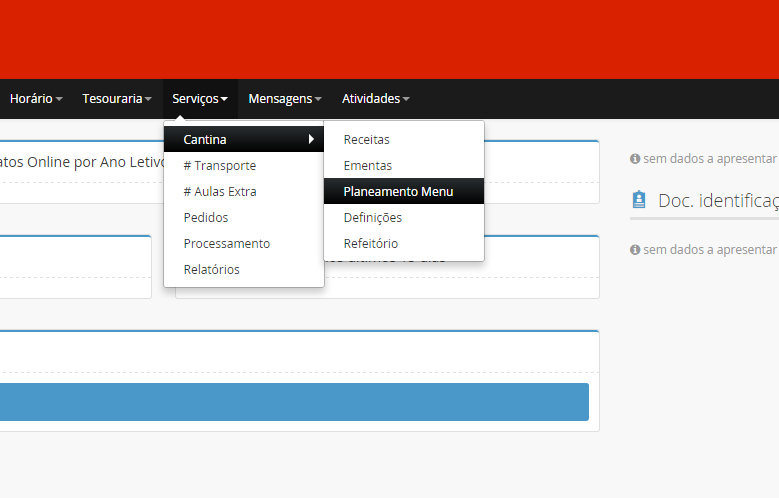Viewport: 779px width, 498px height.
Task: Click the Doc. identificação badge icon
Action: click(x=639, y=200)
